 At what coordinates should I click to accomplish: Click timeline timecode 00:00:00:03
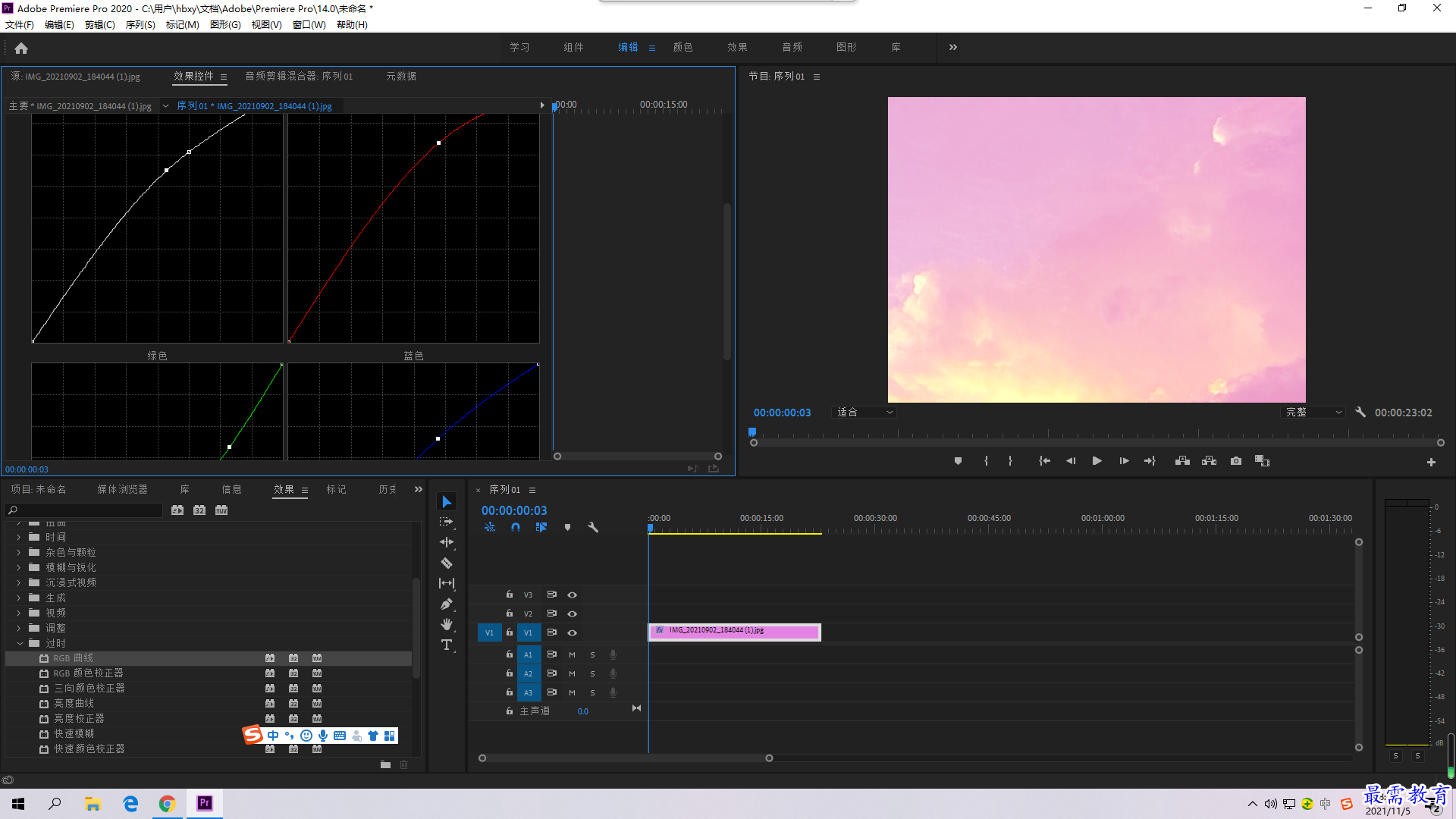514,511
